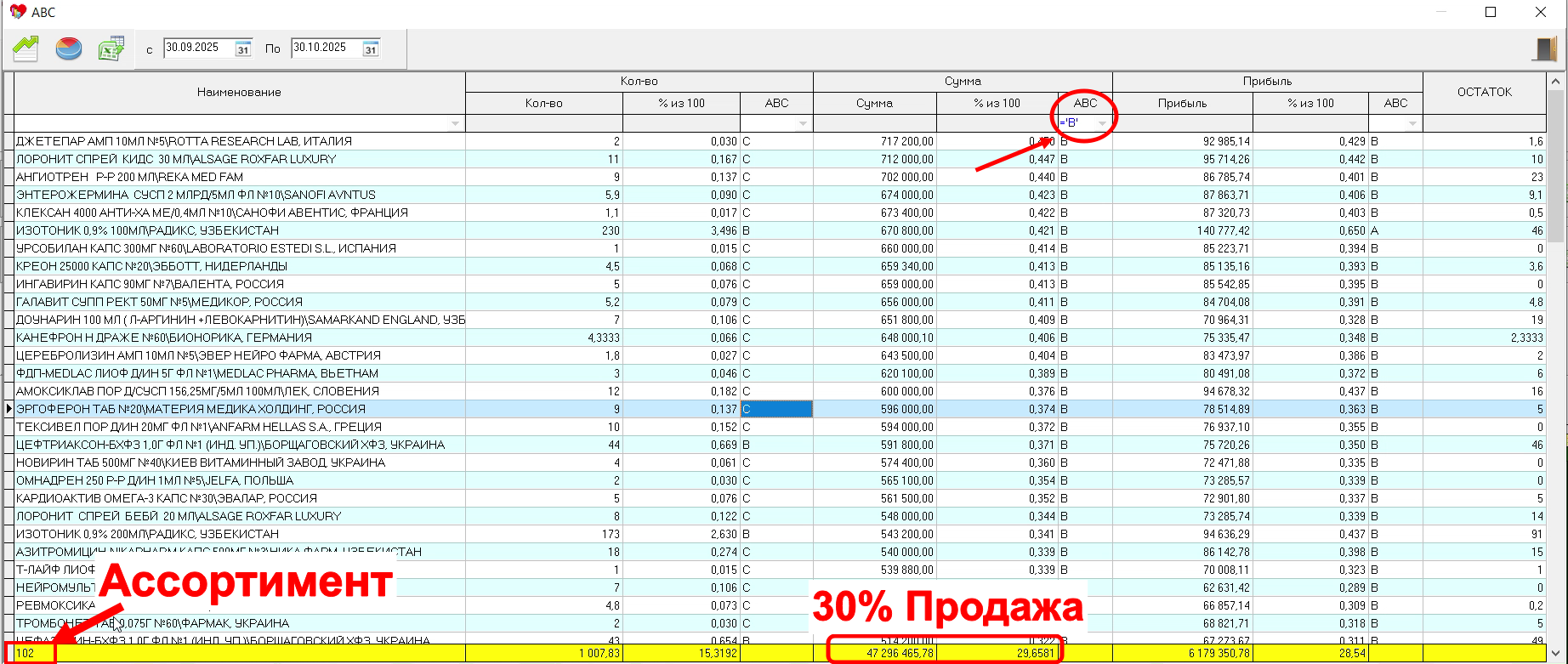Open the Наименование filter dropdown
Image resolution: width=1568 pixels, height=664 pixels.
point(455,124)
